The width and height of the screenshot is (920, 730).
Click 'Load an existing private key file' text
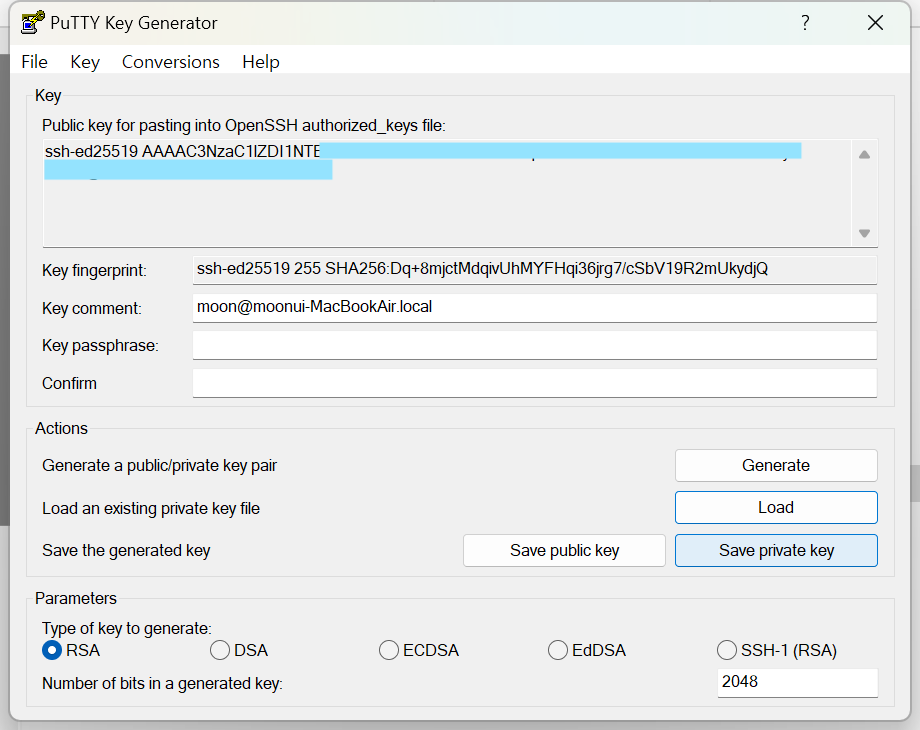[x=151, y=508]
